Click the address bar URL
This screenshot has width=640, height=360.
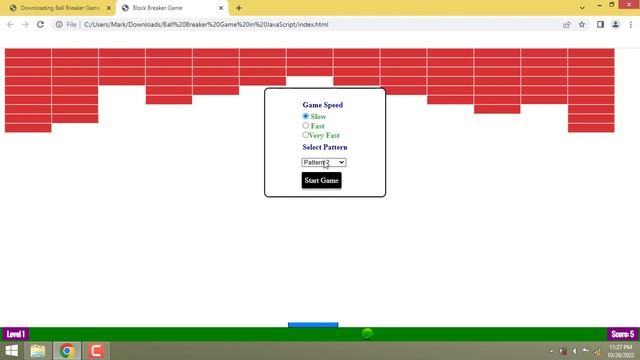tap(206, 24)
